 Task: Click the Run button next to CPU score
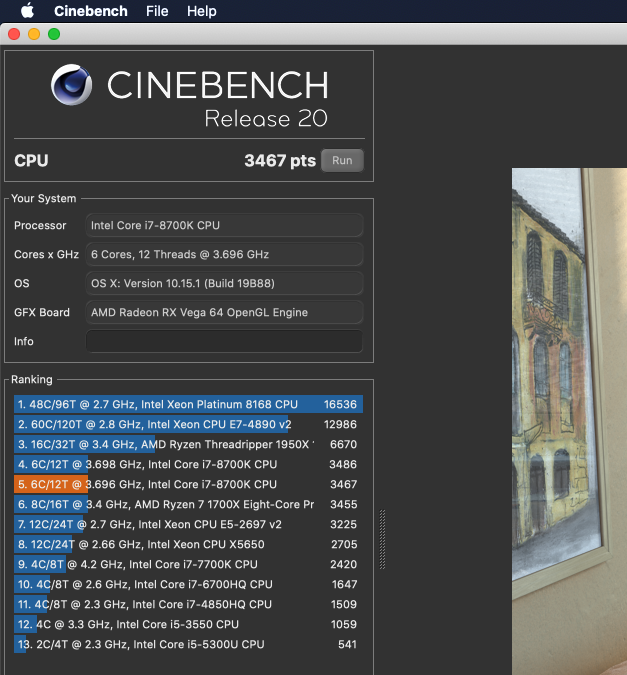point(342,161)
